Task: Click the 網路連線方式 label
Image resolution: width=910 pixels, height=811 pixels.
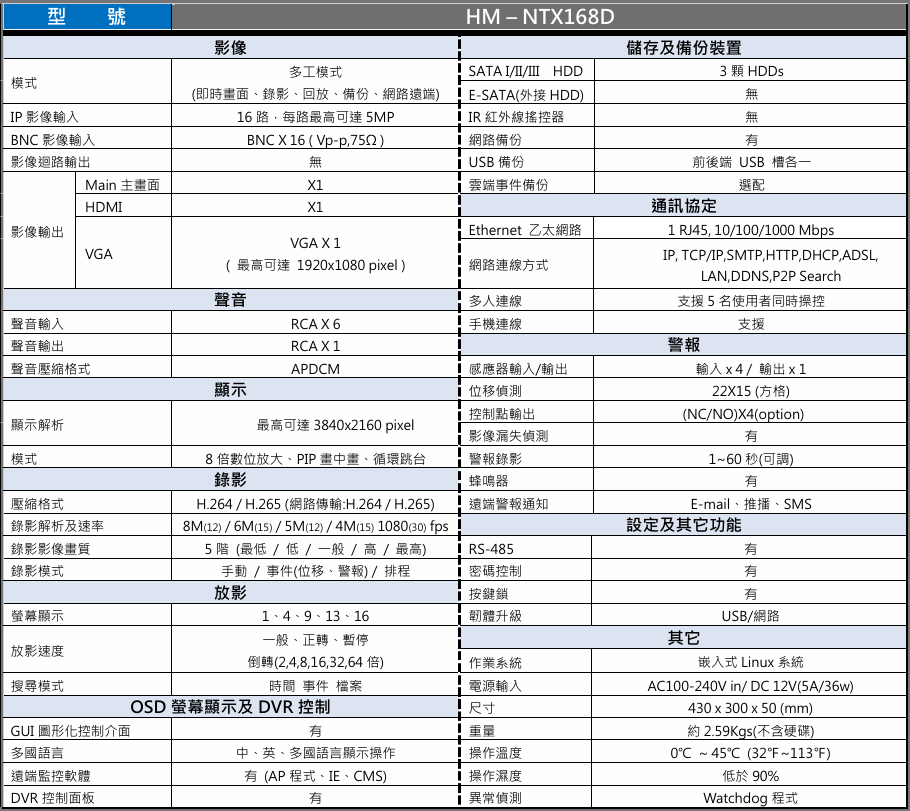Action: [x=508, y=265]
